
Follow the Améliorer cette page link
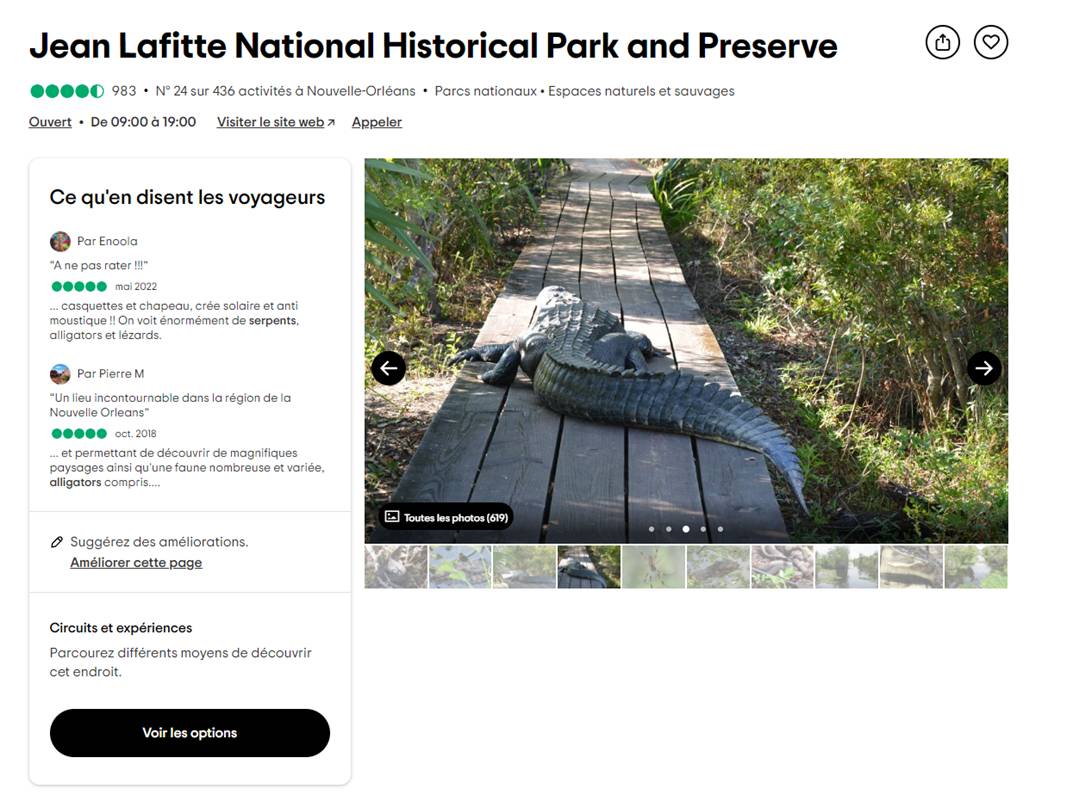point(136,563)
